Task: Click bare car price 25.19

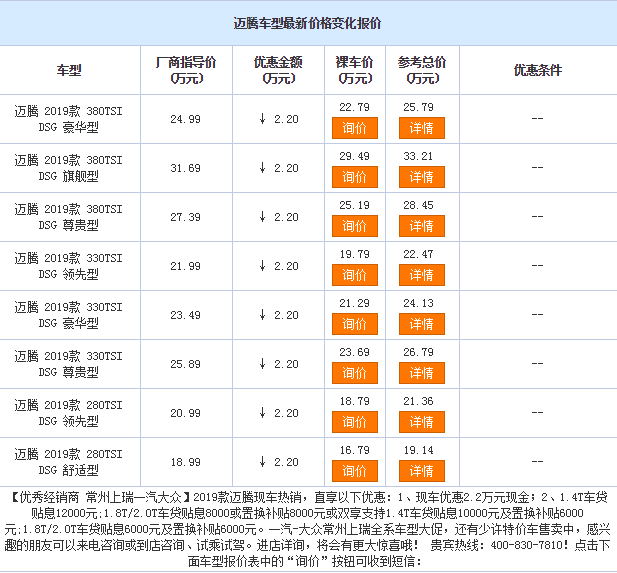Action: [x=355, y=205]
